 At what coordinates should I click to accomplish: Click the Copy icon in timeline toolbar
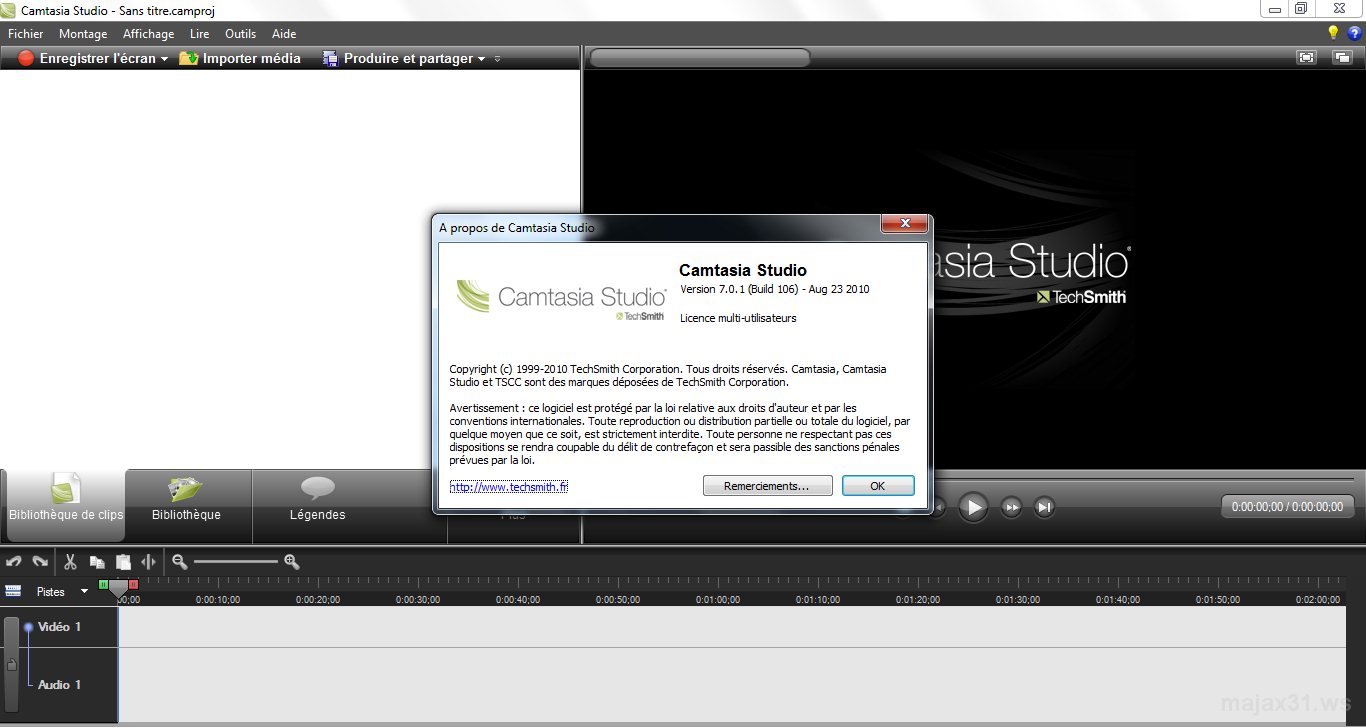(97, 562)
